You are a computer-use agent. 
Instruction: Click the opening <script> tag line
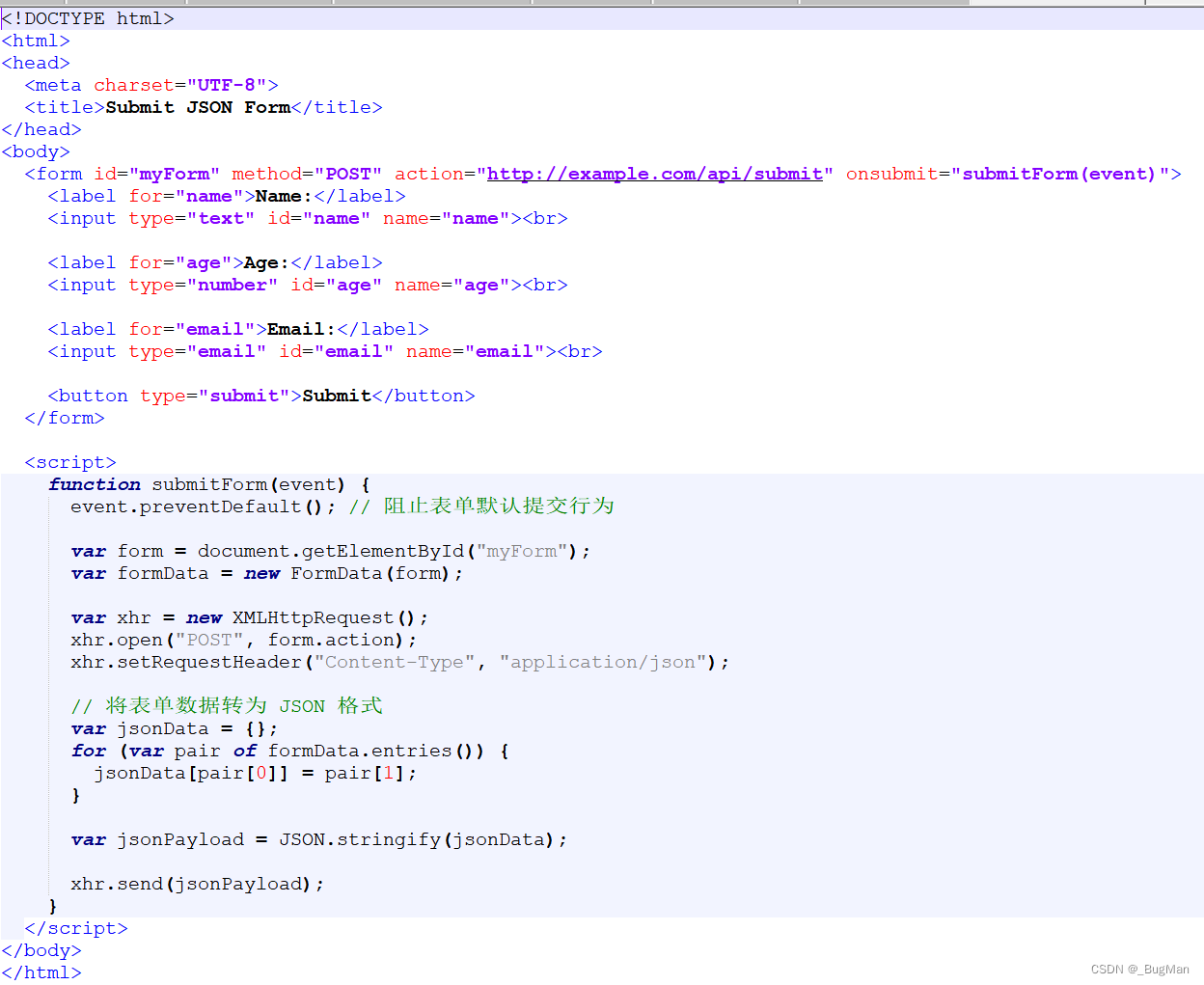70,462
